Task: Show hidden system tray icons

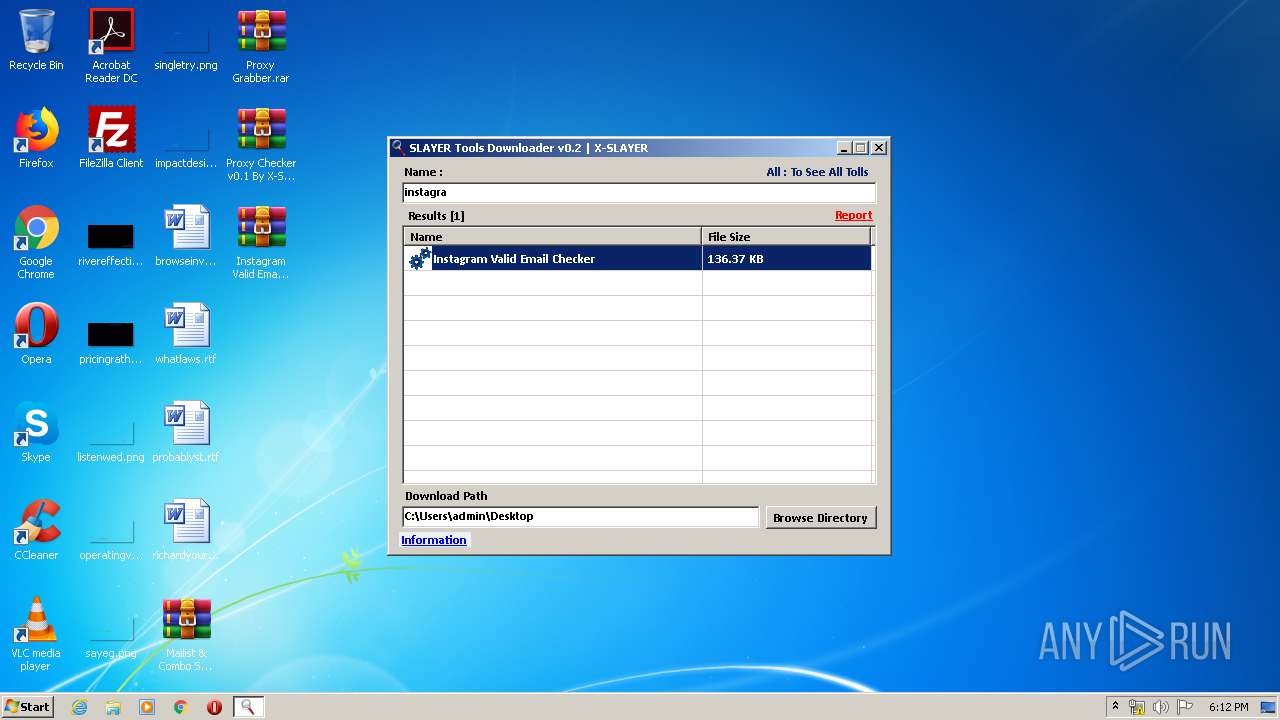Action: tap(1115, 707)
